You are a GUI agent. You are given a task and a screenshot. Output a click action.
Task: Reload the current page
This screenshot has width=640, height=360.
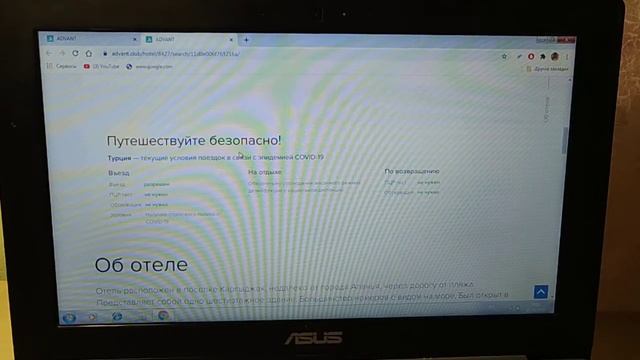[75, 53]
